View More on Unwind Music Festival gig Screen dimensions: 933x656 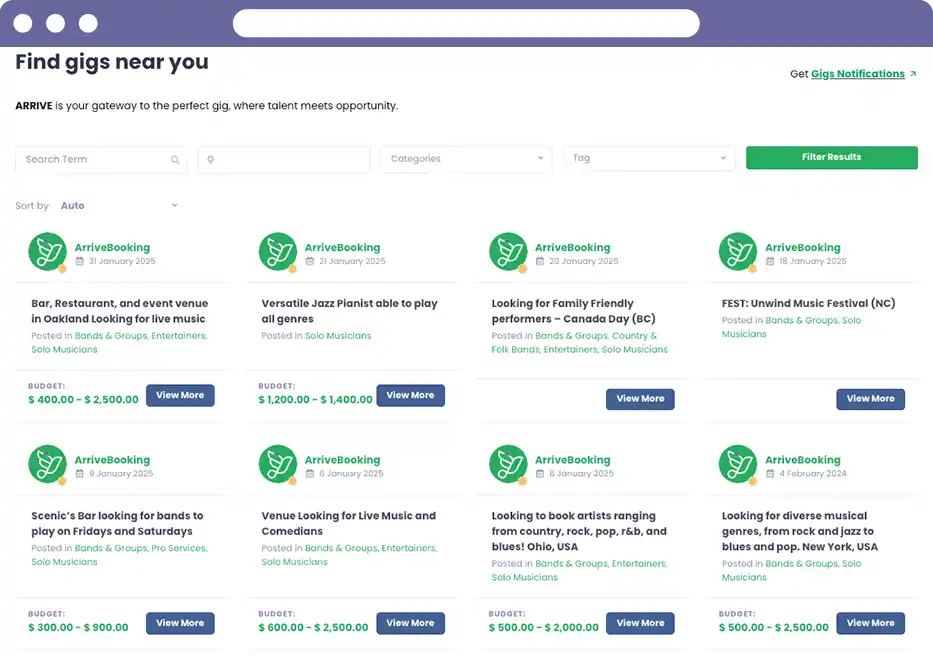click(871, 399)
